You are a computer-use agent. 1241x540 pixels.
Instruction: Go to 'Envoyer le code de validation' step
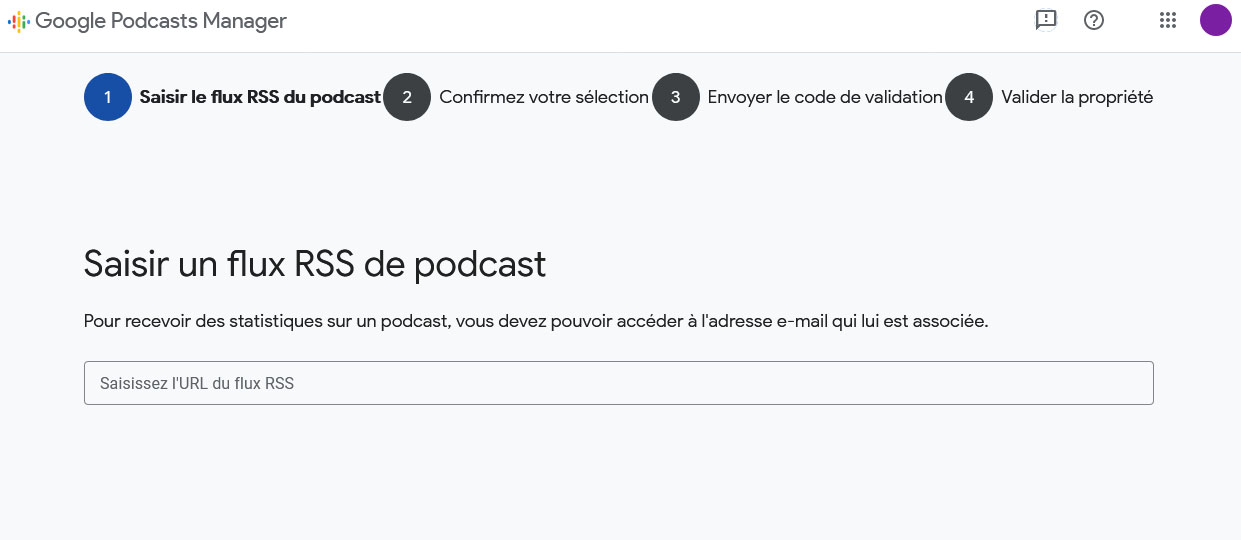pyautogui.click(x=825, y=97)
